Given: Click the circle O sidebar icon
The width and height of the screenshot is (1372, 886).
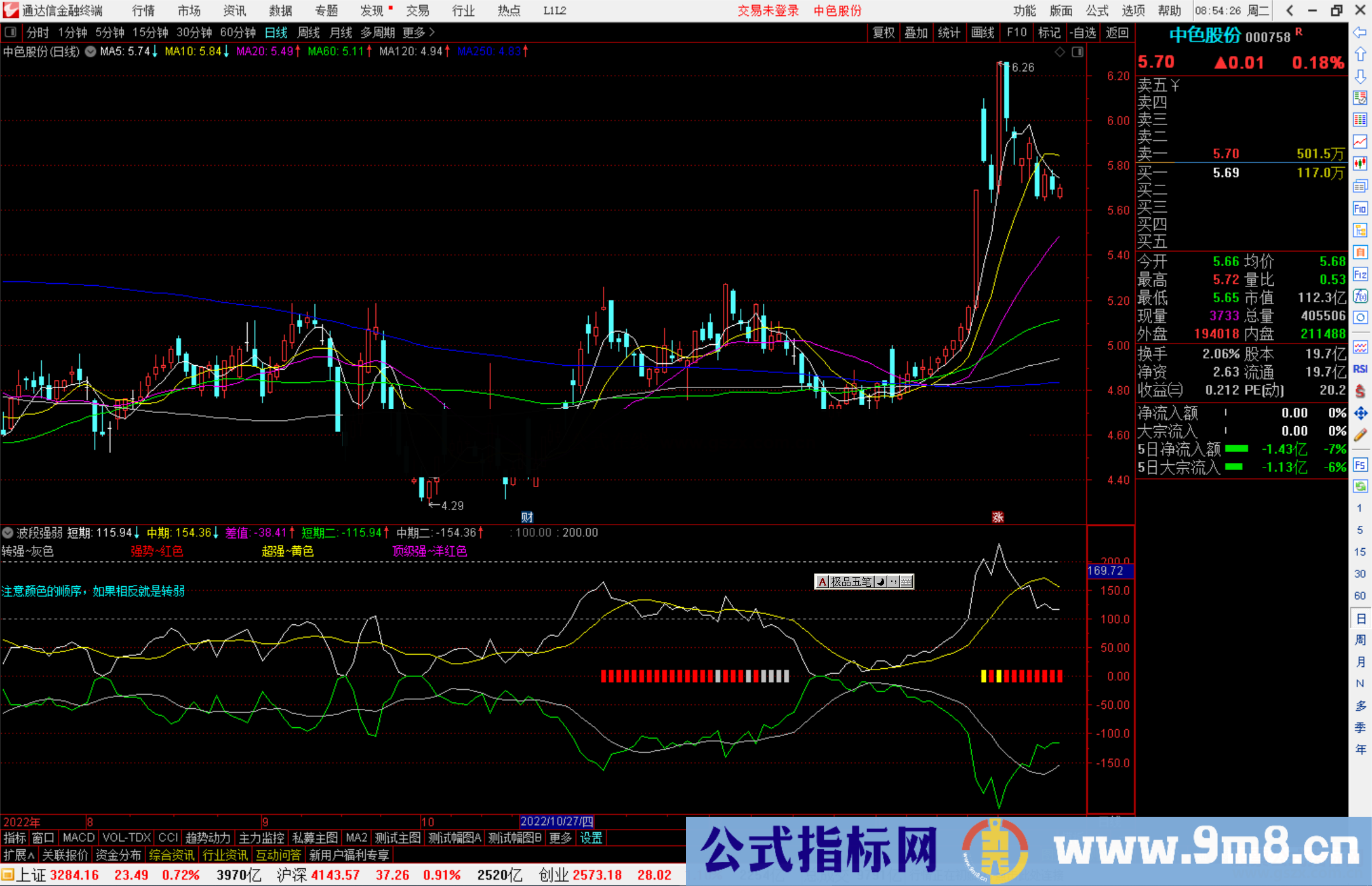Looking at the screenshot, I should pyautogui.click(x=1360, y=318).
